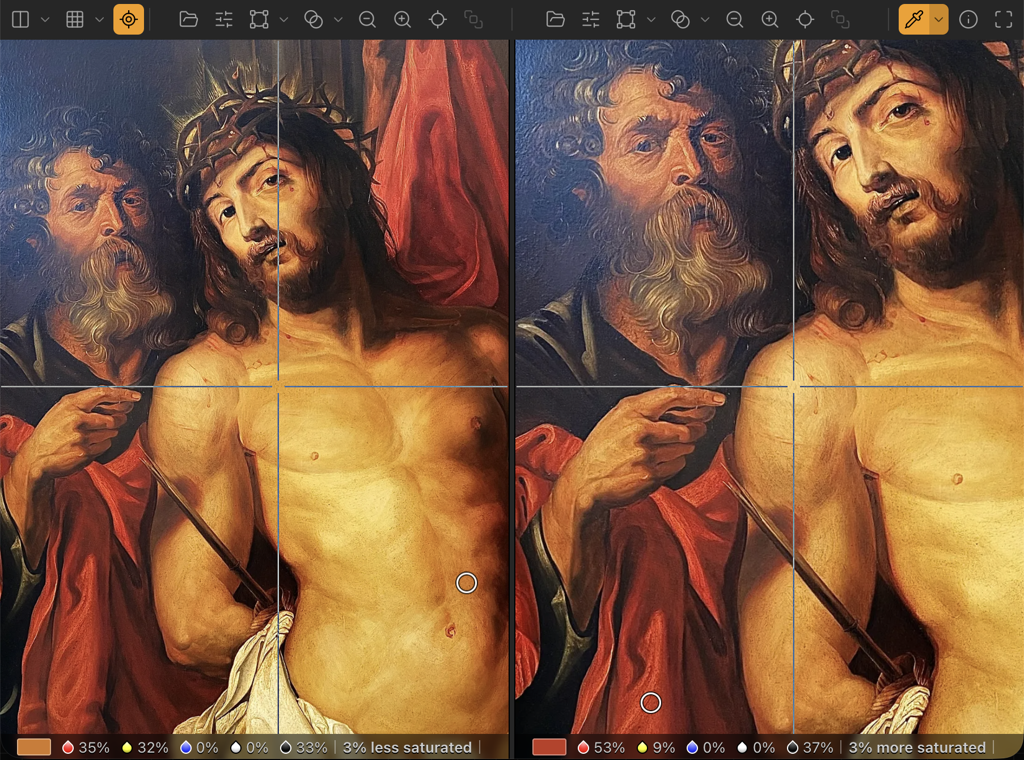Image resolution: width=1024 pixels, height=760 pixels.
Task: Expand left pane blend mode dropdown
Action: (338, 20)
